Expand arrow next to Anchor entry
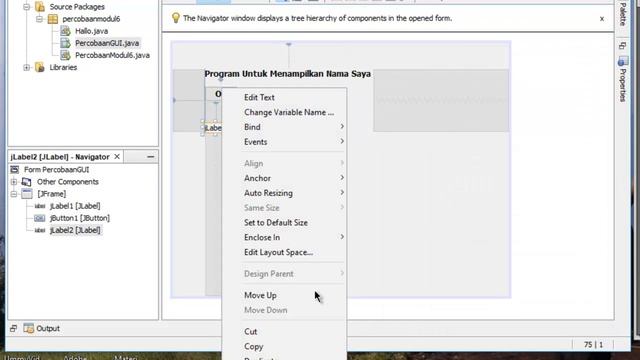 (x=342, y=178)
